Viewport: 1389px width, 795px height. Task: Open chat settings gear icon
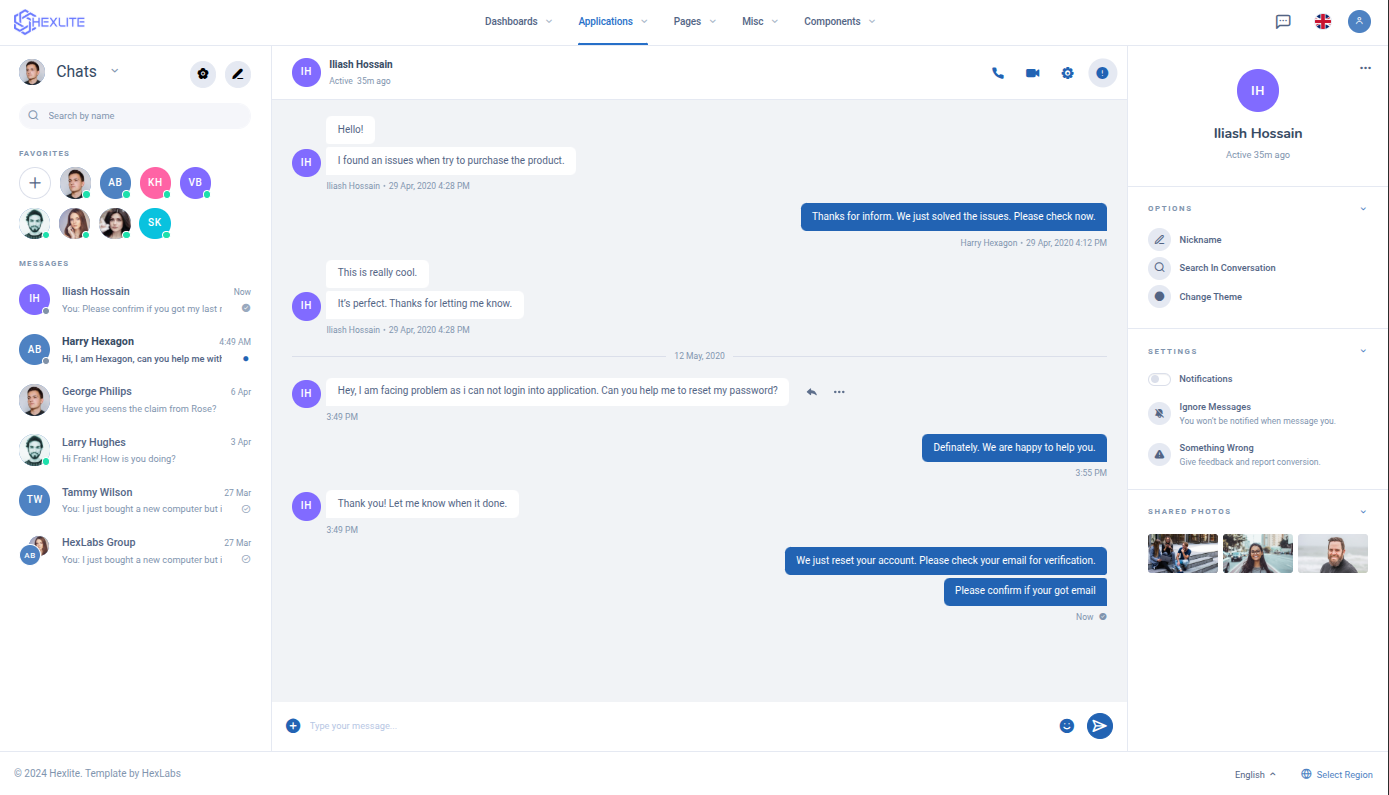[x=1067, y=73]
